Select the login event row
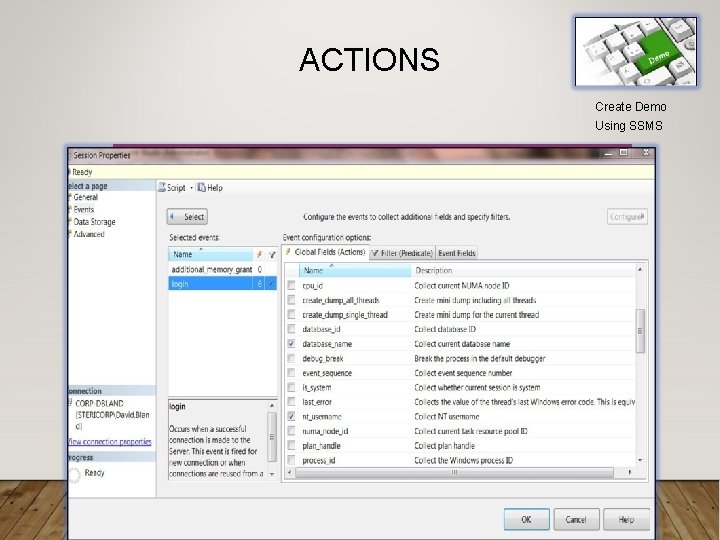The height and width of the screenshot is (540, 720). tap(222, 284)
